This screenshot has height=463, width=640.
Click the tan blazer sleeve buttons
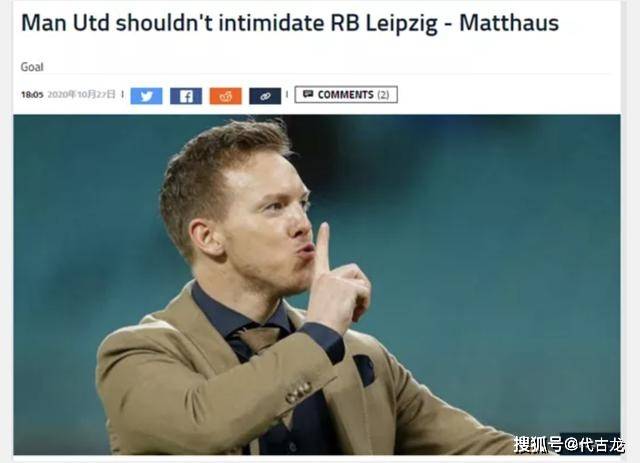point(298,392)
